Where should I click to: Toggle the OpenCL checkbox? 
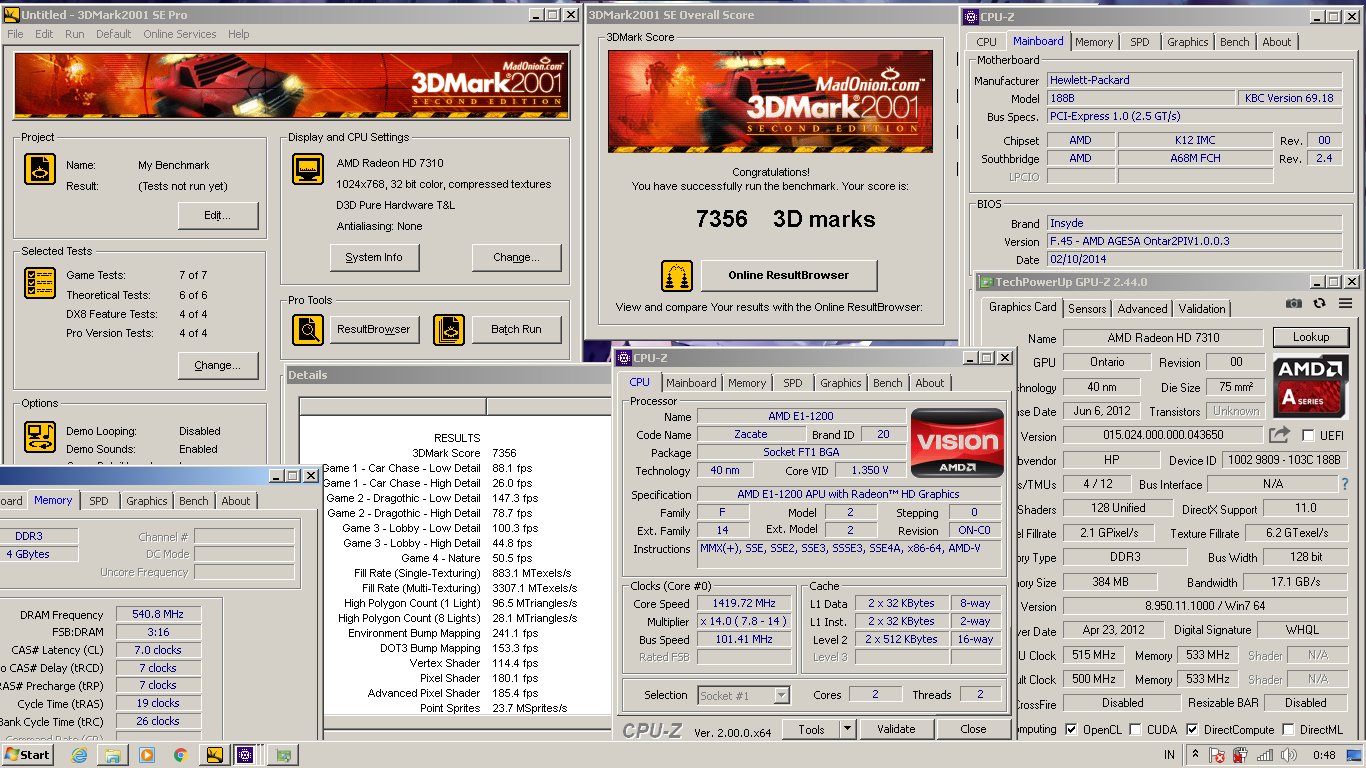(x=1072, y=730)
